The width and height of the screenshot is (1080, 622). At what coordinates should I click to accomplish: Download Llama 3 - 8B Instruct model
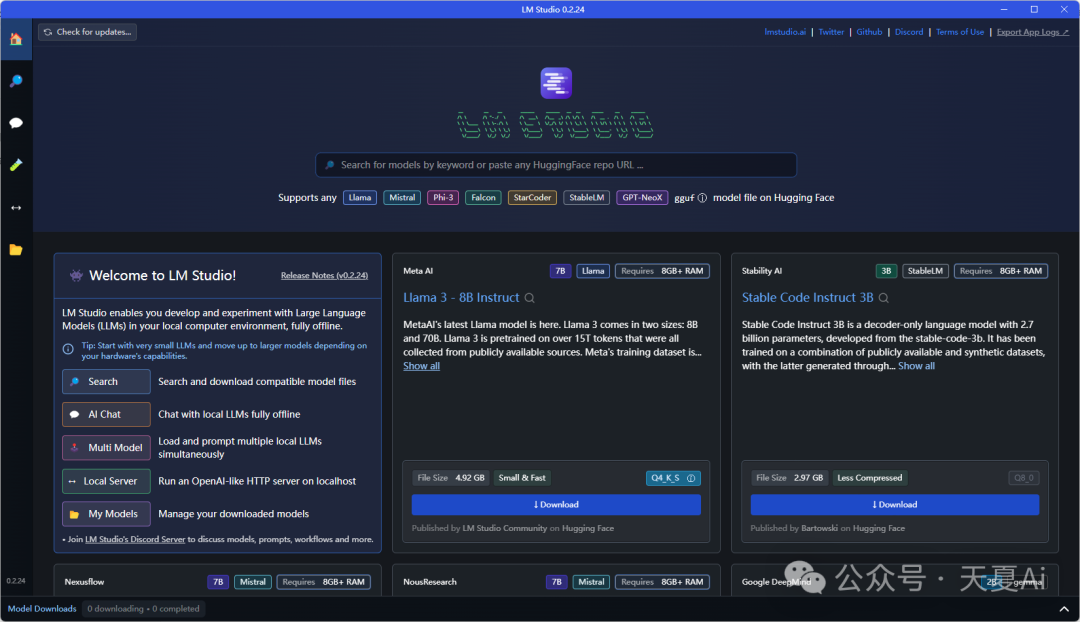point(556,505)
